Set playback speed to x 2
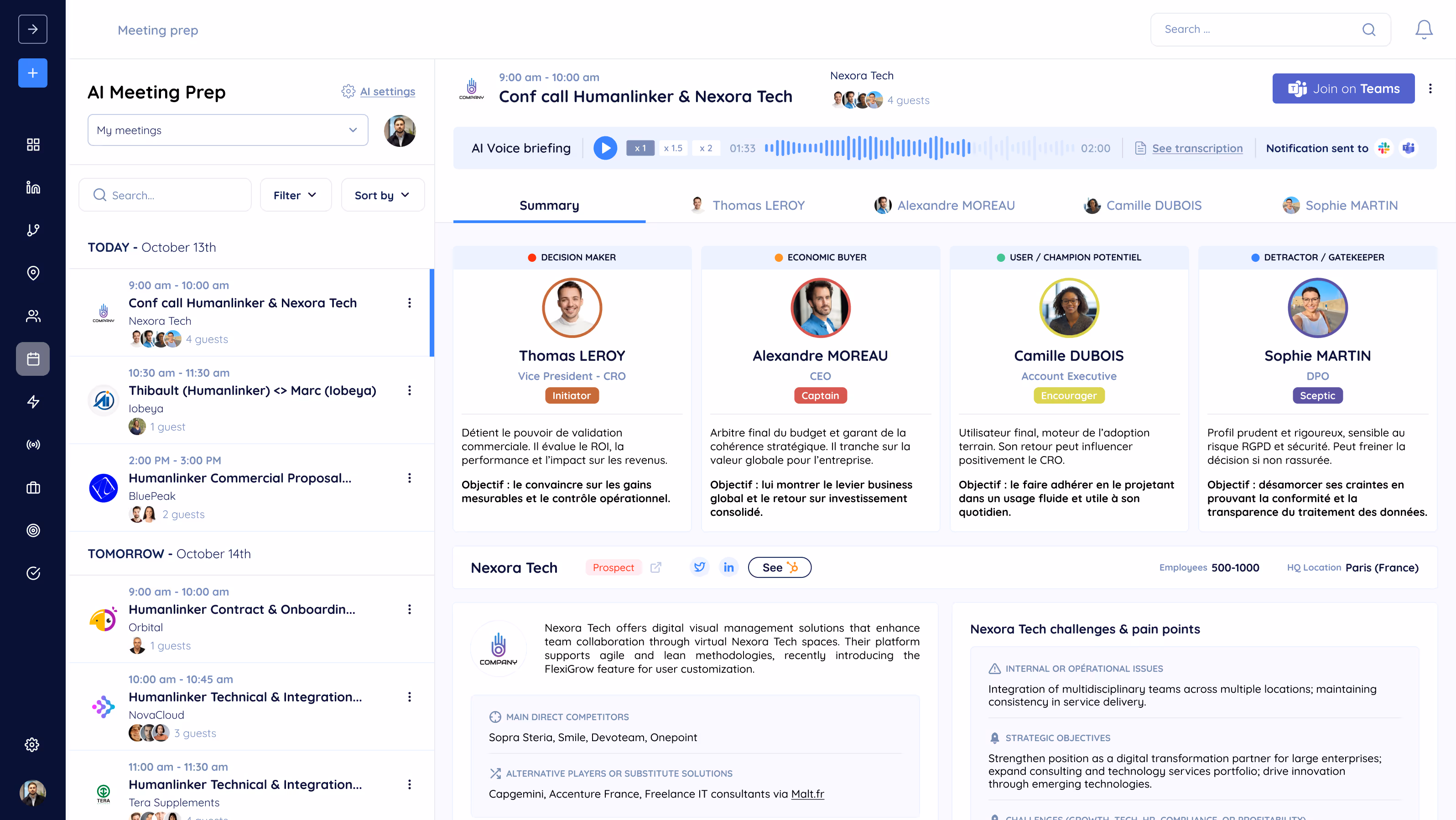 pyautogui.click(x=705, y=148)
